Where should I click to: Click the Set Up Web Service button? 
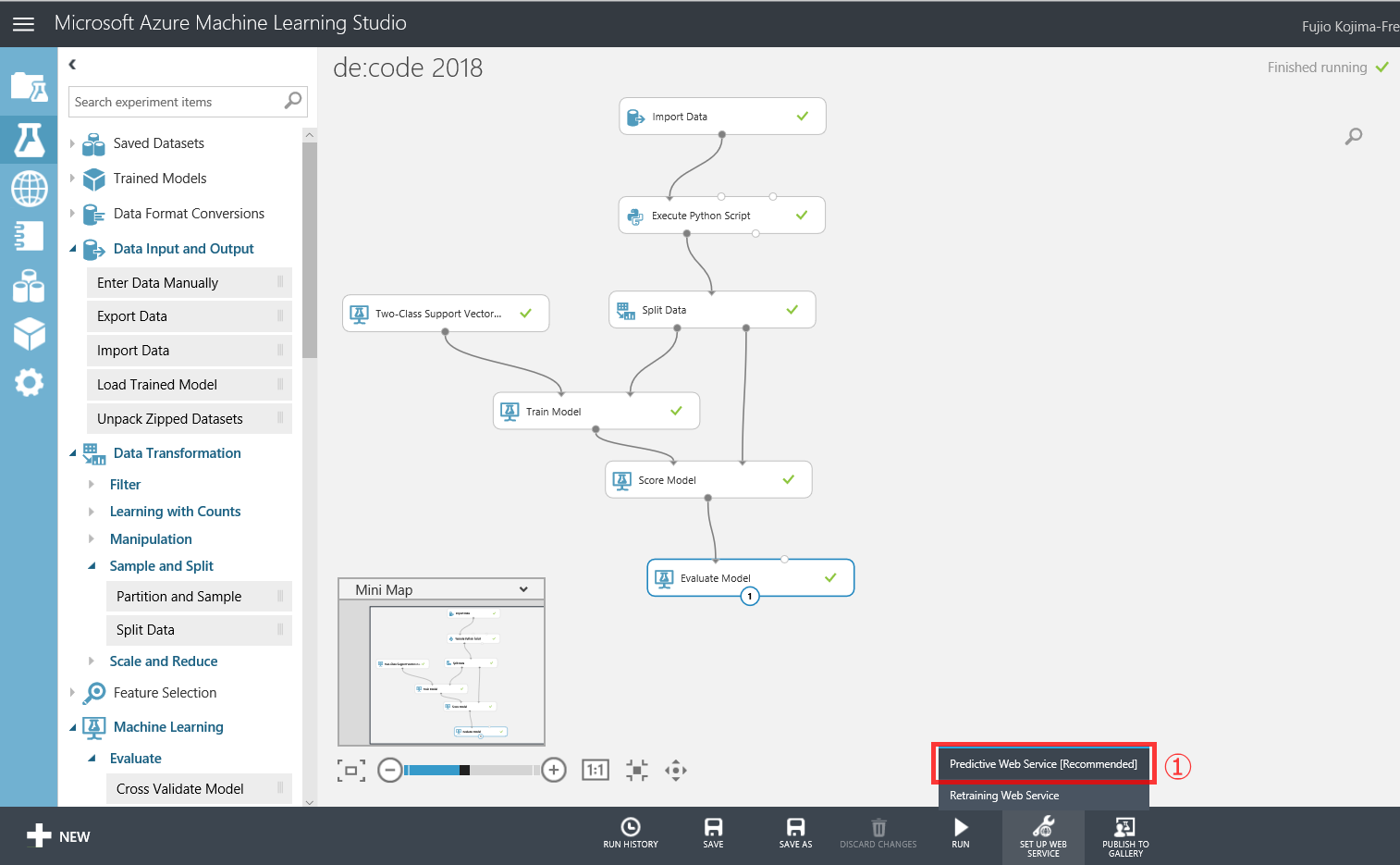pos(1043,836)
